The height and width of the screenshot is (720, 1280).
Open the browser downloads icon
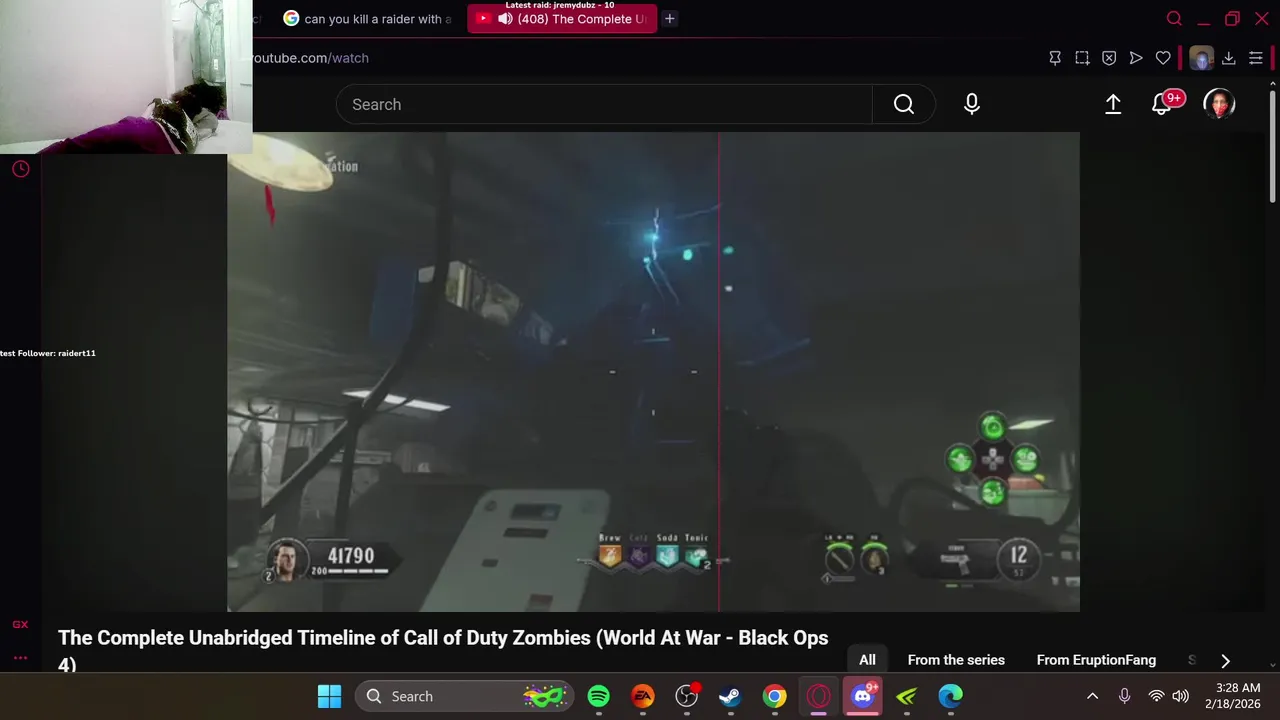click(1229, 58)
